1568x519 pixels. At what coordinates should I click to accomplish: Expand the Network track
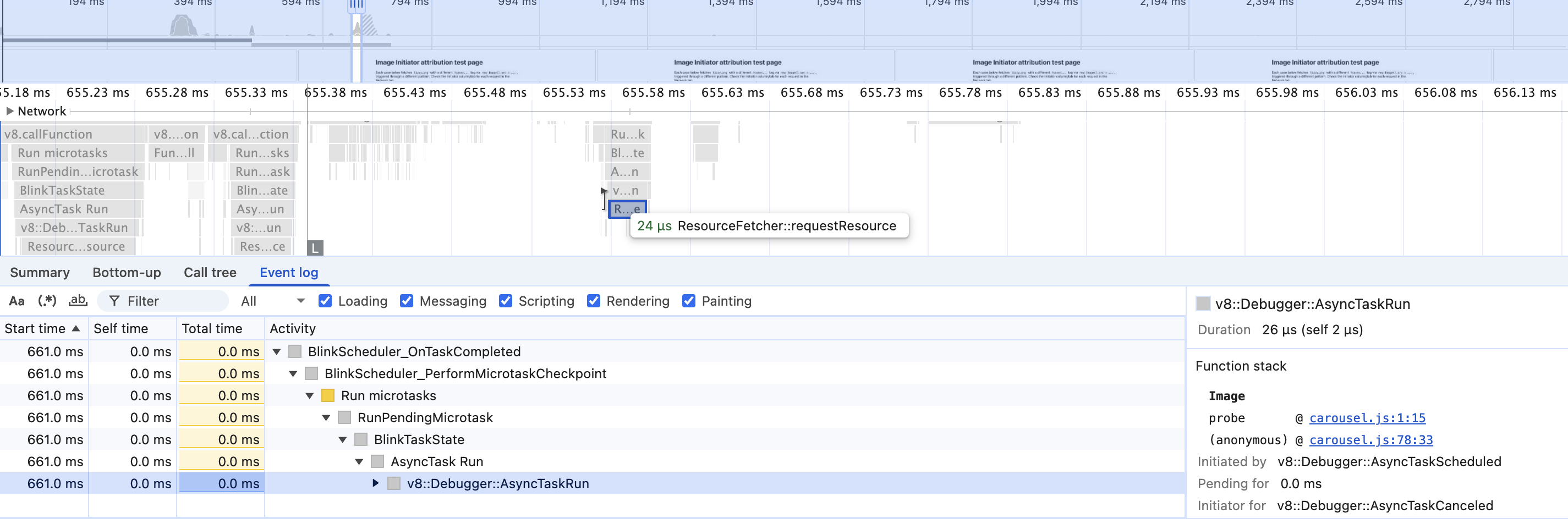pos(10,112)
